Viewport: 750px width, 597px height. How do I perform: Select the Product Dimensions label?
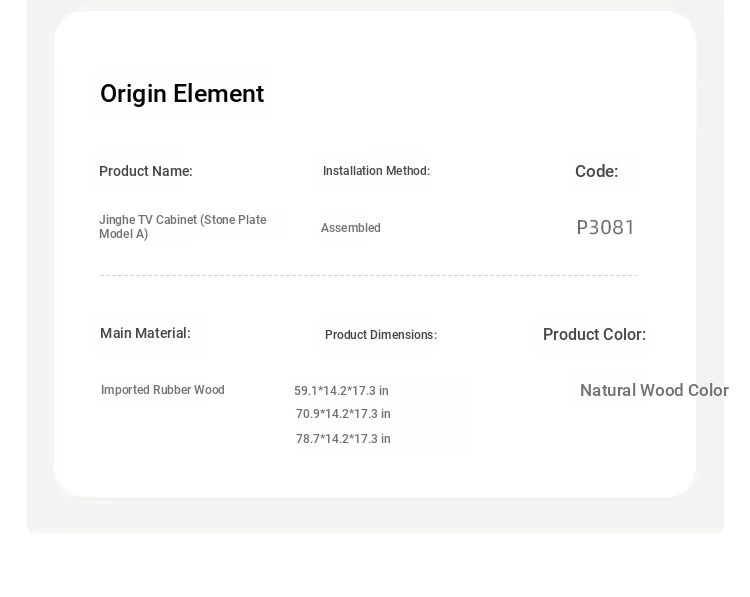[381, 335]
